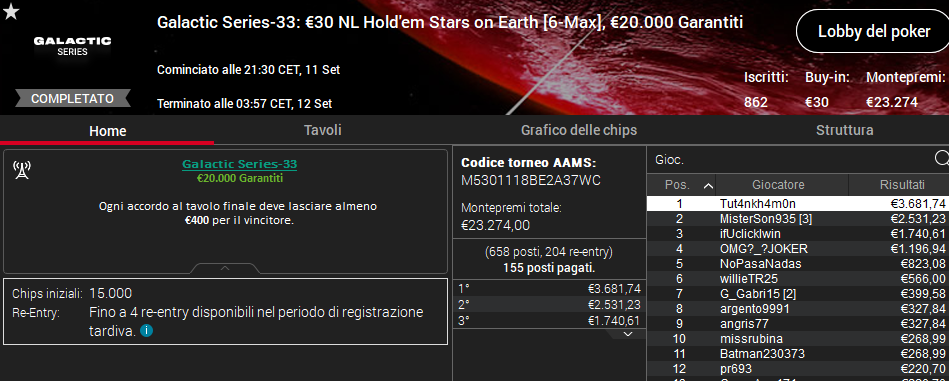Click the player search magnifier icon

[x=942, y=158]
